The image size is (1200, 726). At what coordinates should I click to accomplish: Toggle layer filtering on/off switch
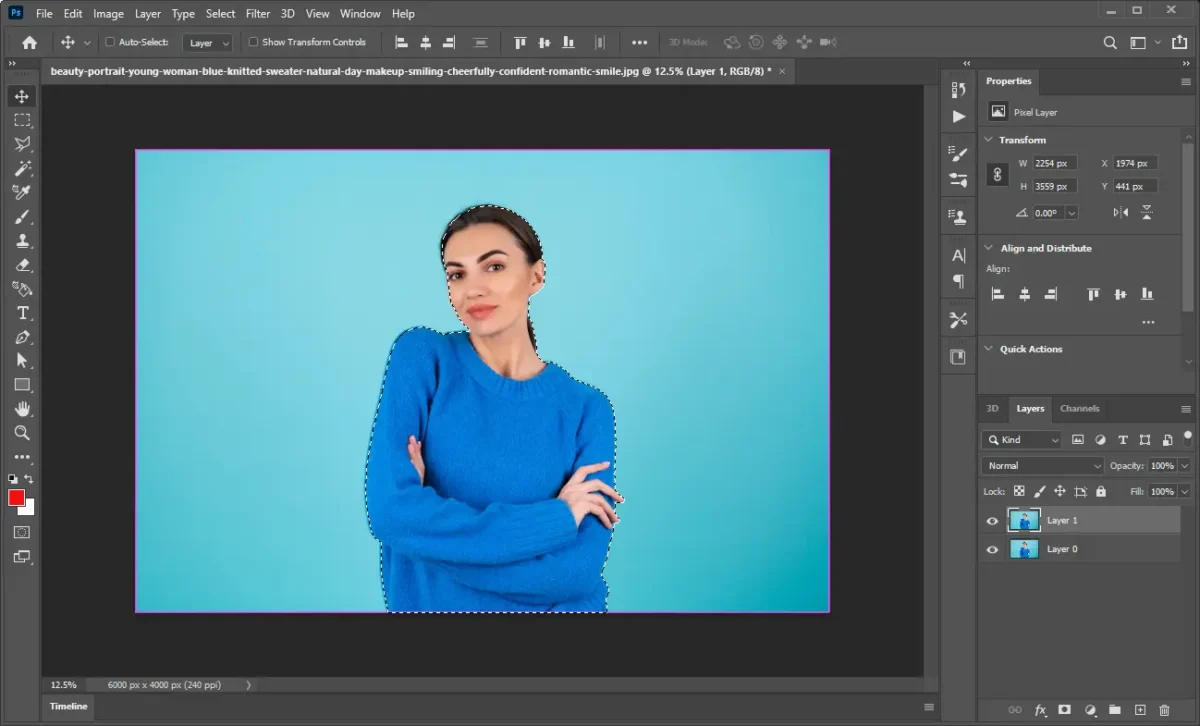coord(1187,438)
